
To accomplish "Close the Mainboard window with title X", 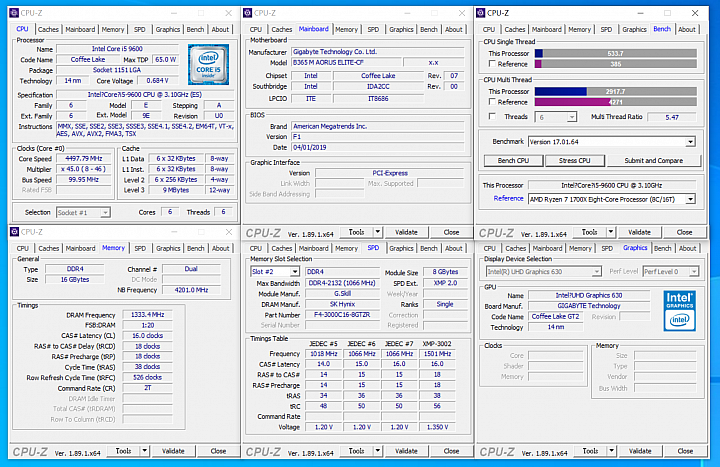I will pos(461,13).
